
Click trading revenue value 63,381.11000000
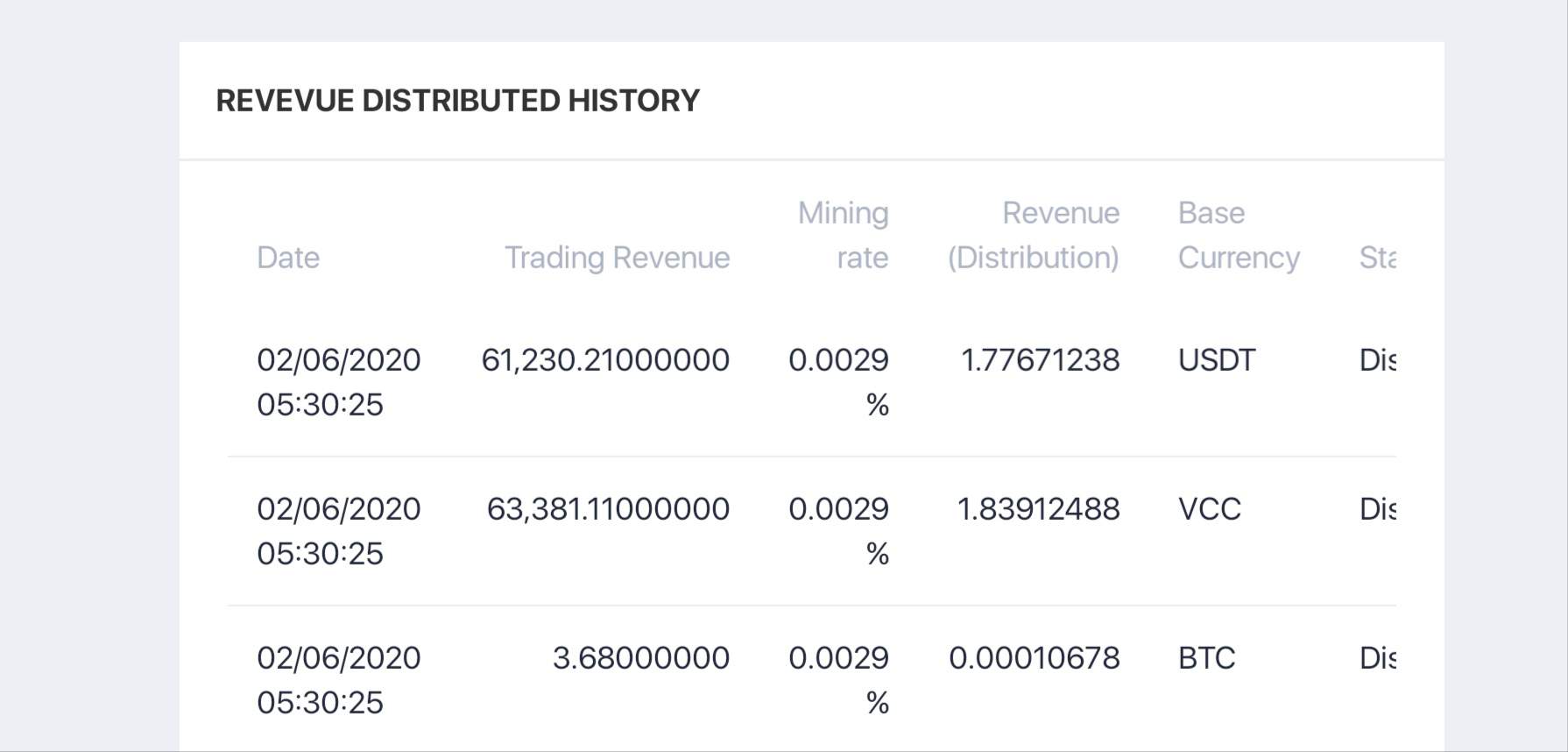(608, 509)
